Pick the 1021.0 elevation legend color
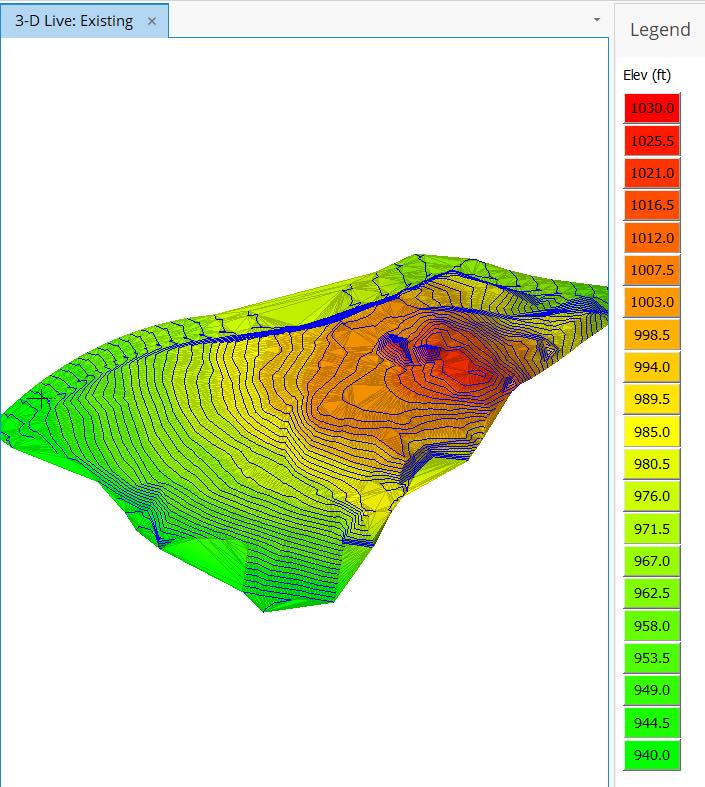Viewport: 705px width, 787px height. pyautogui.click(x=651, y=173)
